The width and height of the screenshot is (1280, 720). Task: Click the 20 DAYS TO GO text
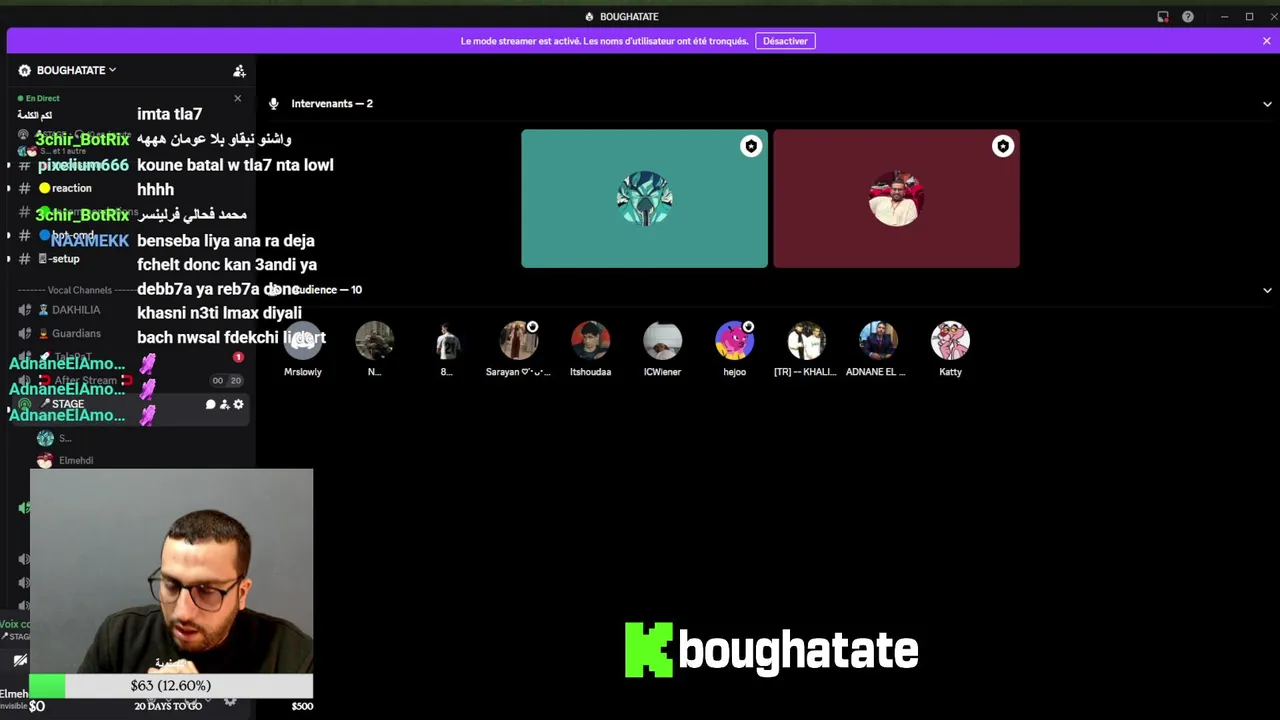coord(168,706)
